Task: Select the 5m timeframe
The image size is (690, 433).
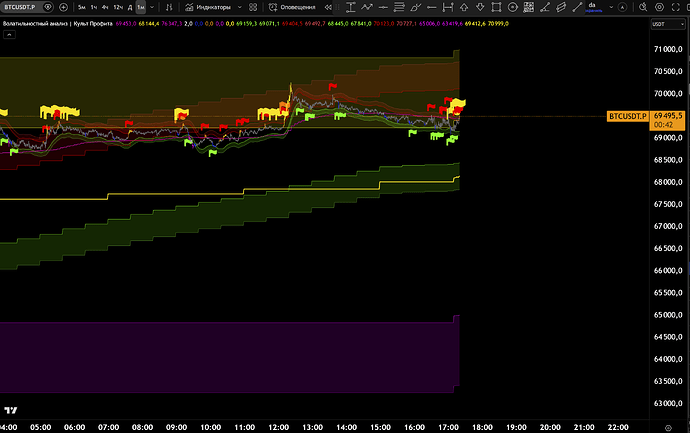Action: click(x=81, y=6)
